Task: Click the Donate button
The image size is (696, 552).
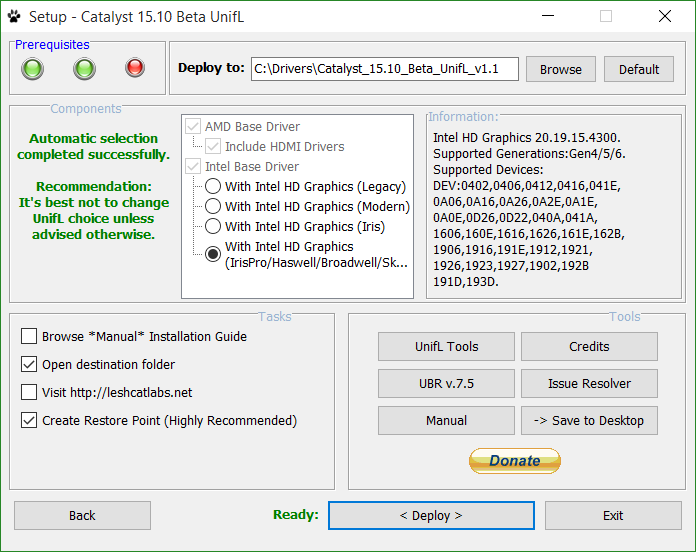Action: [x=514, y=461]
